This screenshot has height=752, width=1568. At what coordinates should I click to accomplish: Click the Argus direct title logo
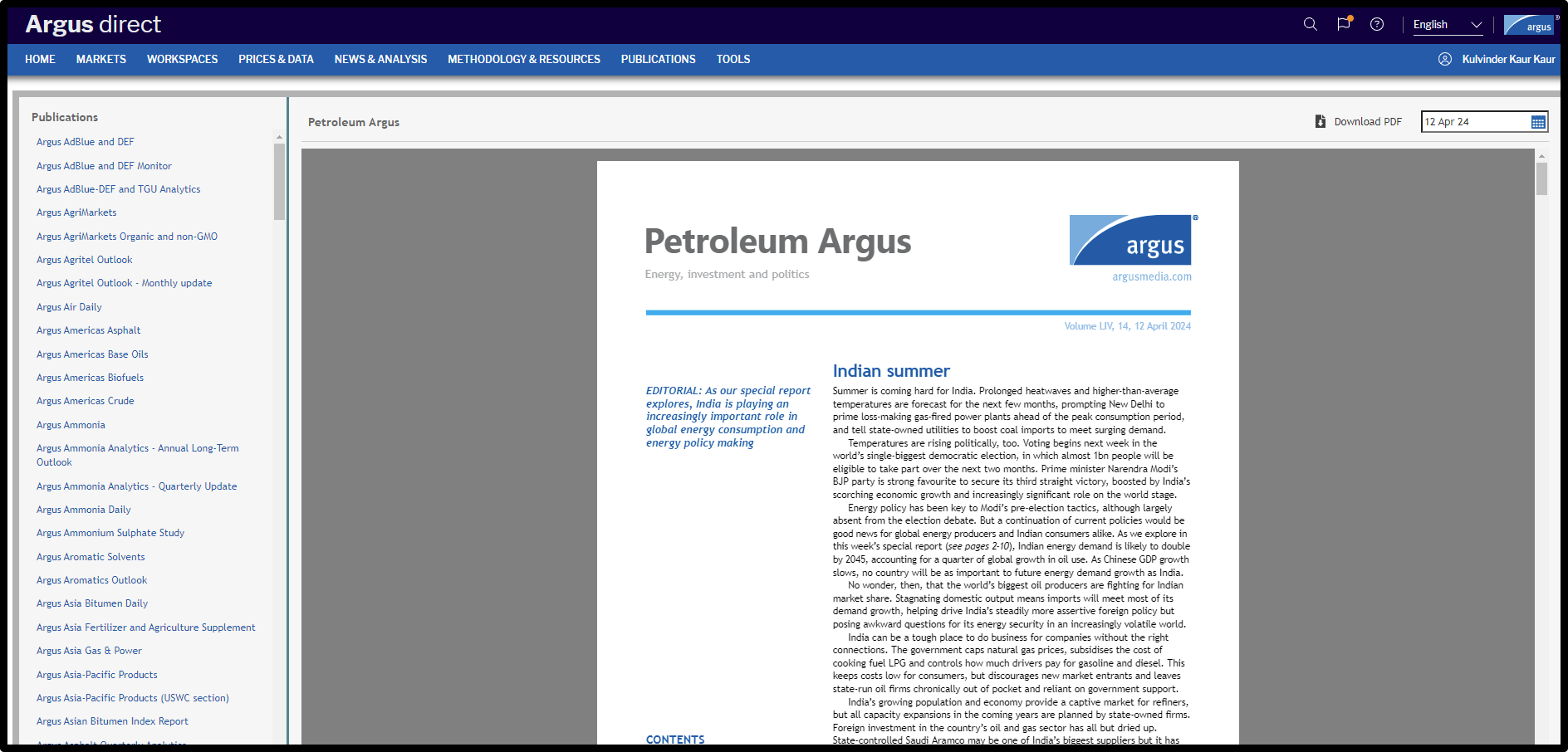(93, 24)
